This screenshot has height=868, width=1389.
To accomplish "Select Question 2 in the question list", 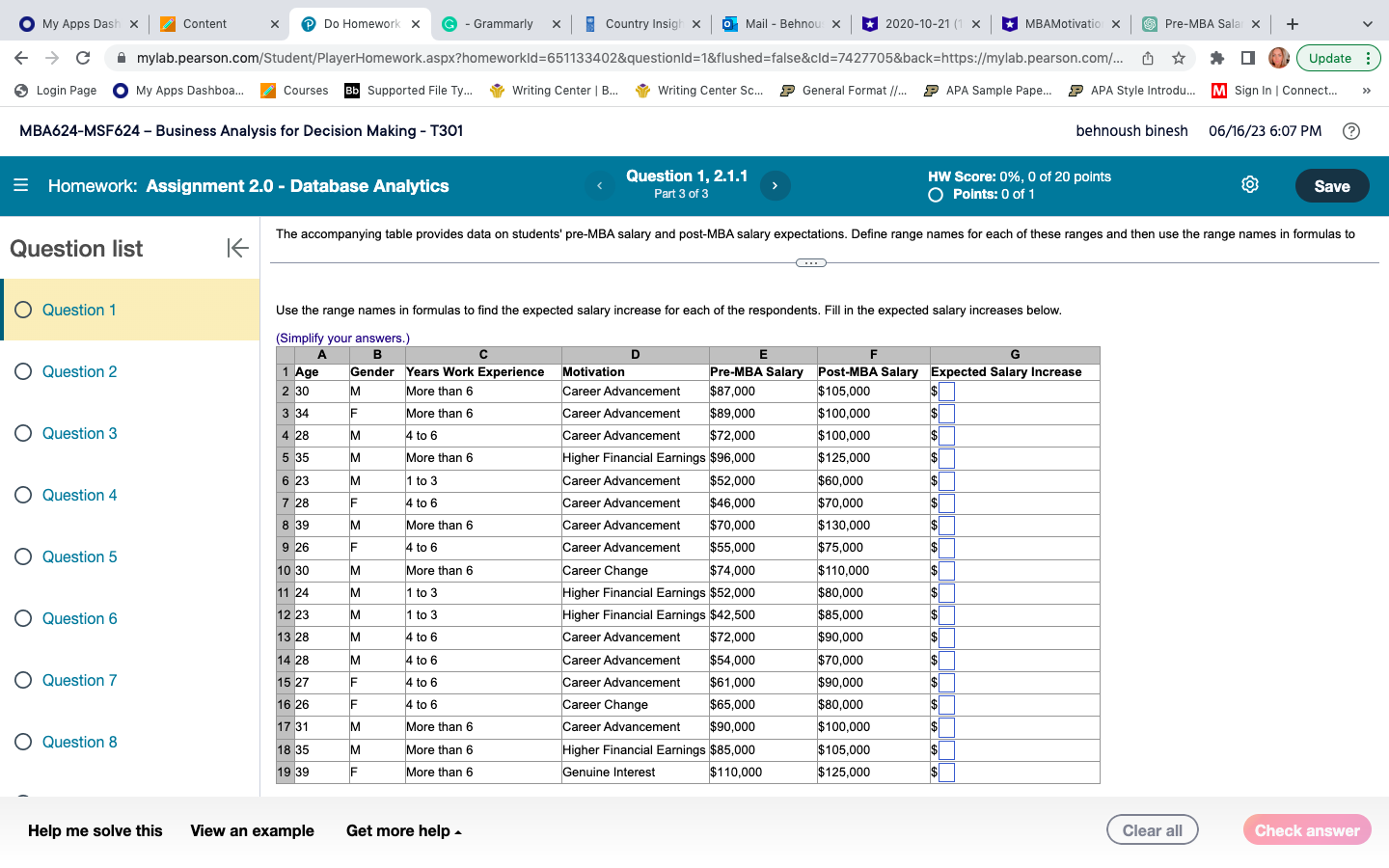I will [79, 372].
